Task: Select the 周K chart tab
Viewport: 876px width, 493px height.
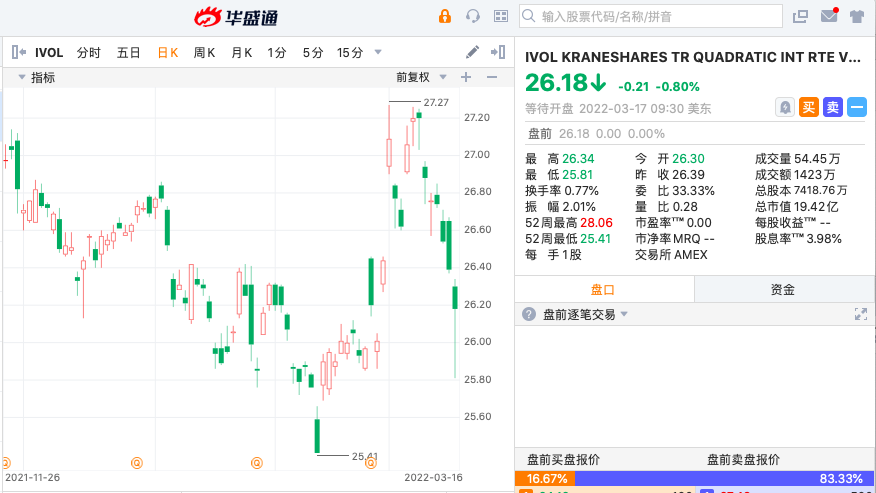Action: (204, 53)
